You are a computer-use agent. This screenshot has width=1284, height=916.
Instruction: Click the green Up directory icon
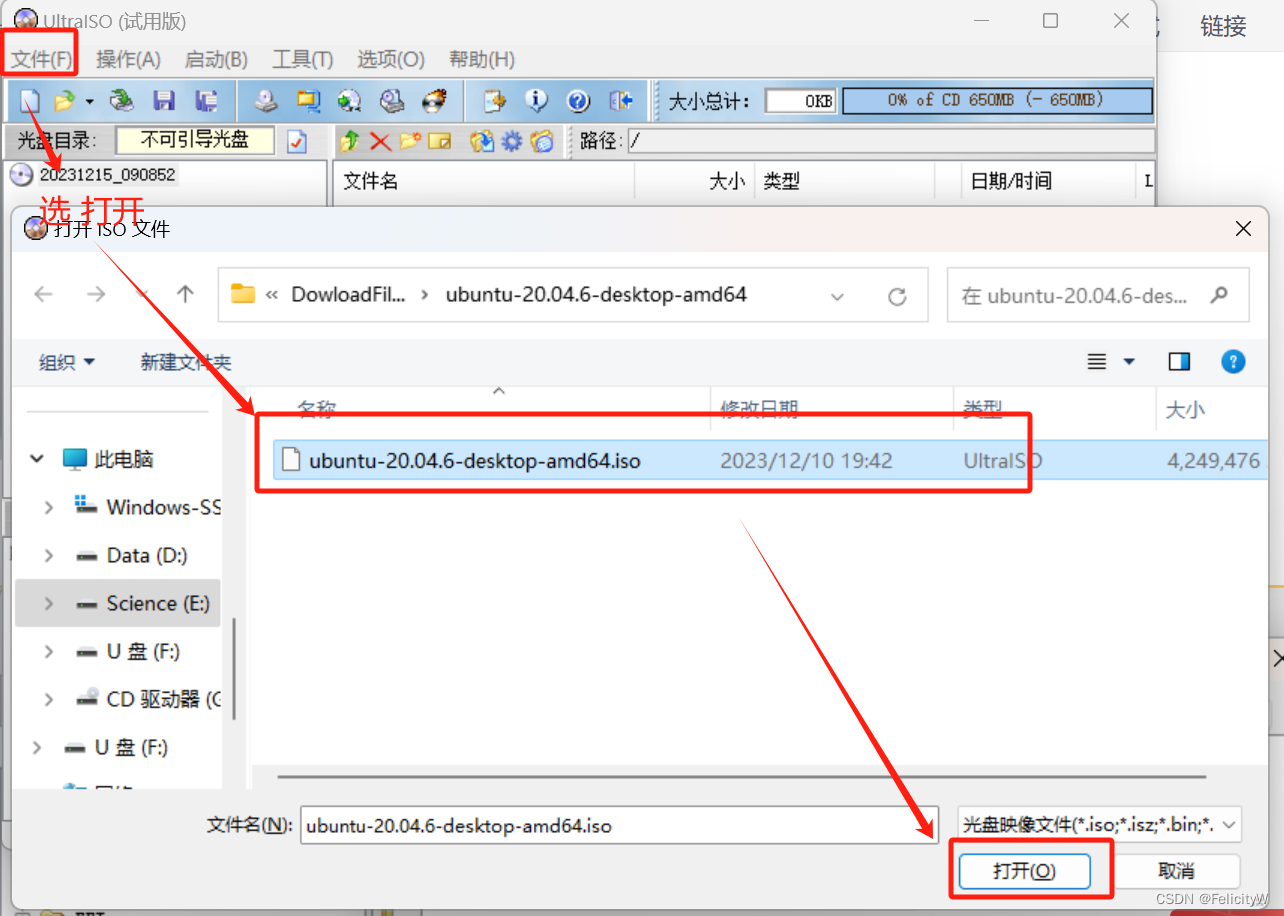(x=350, y=141)
